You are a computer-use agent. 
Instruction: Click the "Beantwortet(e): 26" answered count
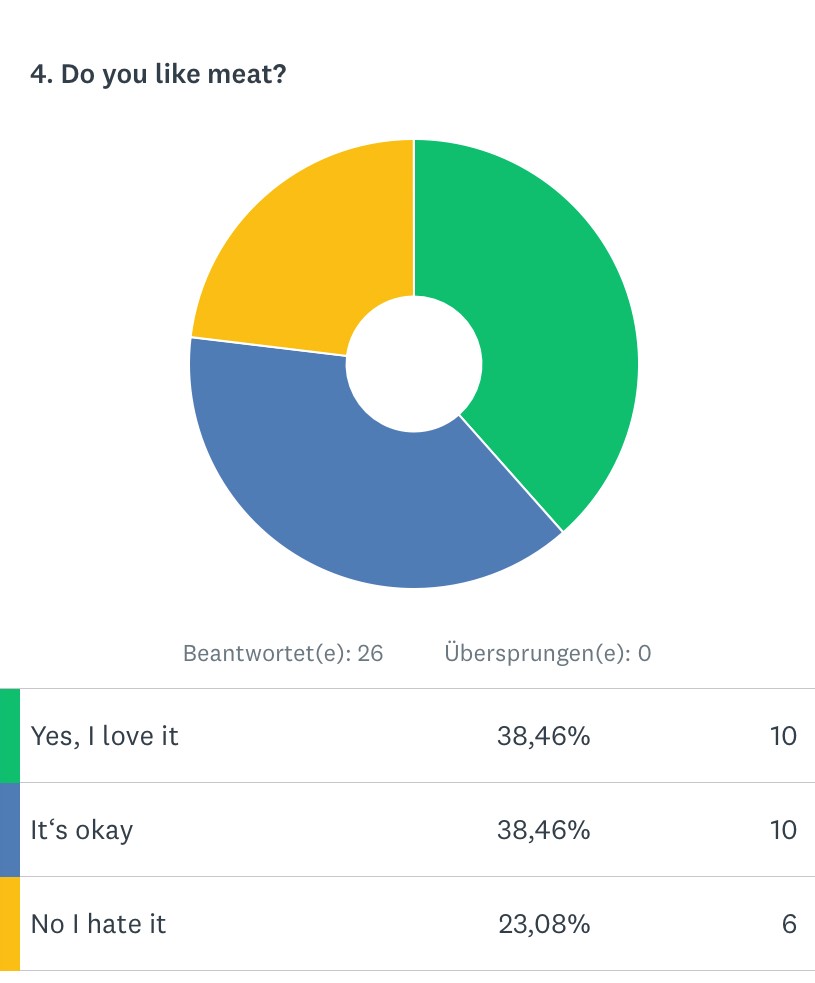click(283, 654)
